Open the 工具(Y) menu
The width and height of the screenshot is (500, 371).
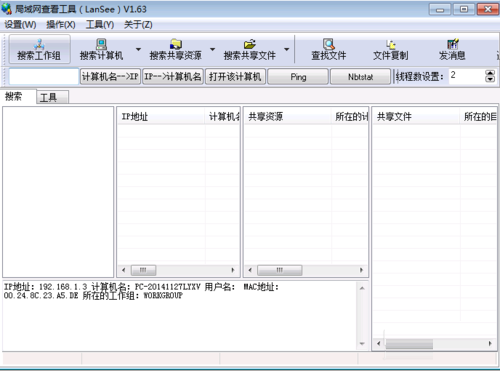coord(100,25)
